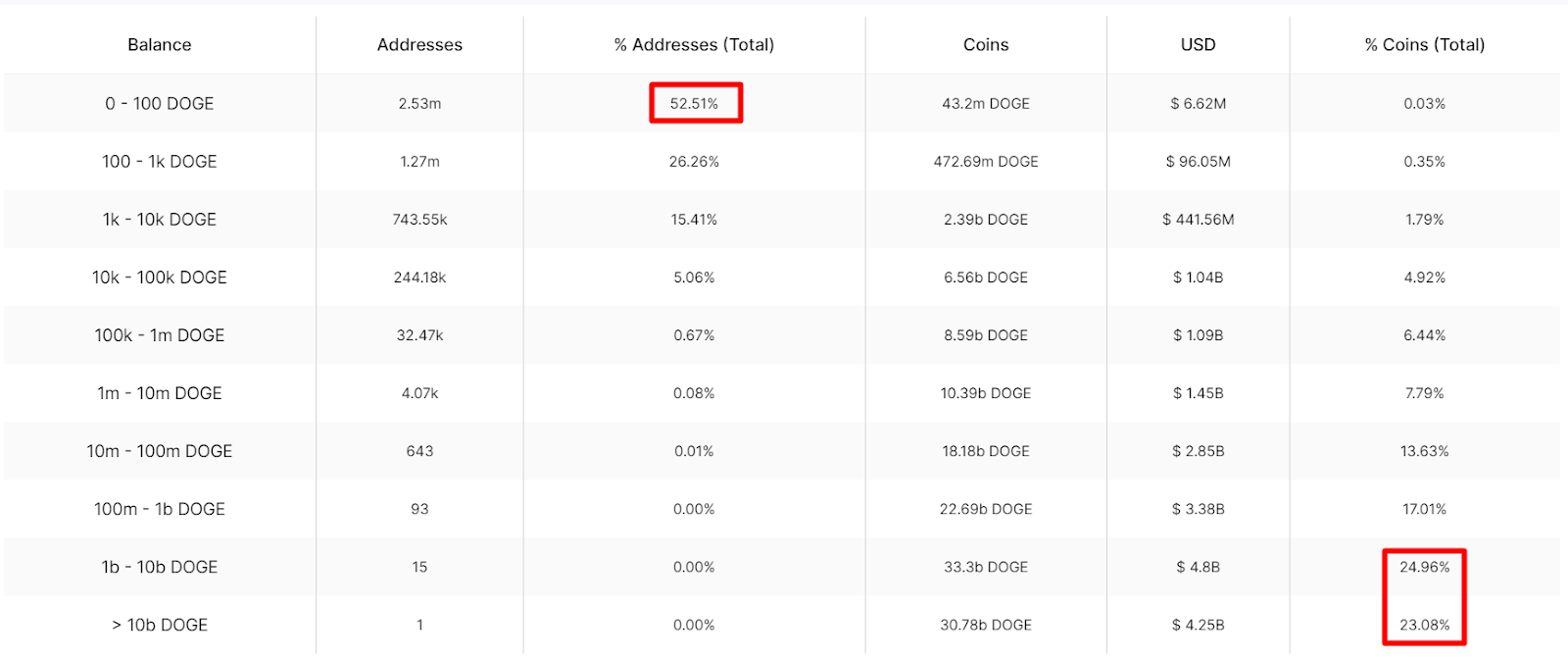Click the % Coins (Total) header
Viewport: 1568px width, 659px height.
coord(1424,45)
